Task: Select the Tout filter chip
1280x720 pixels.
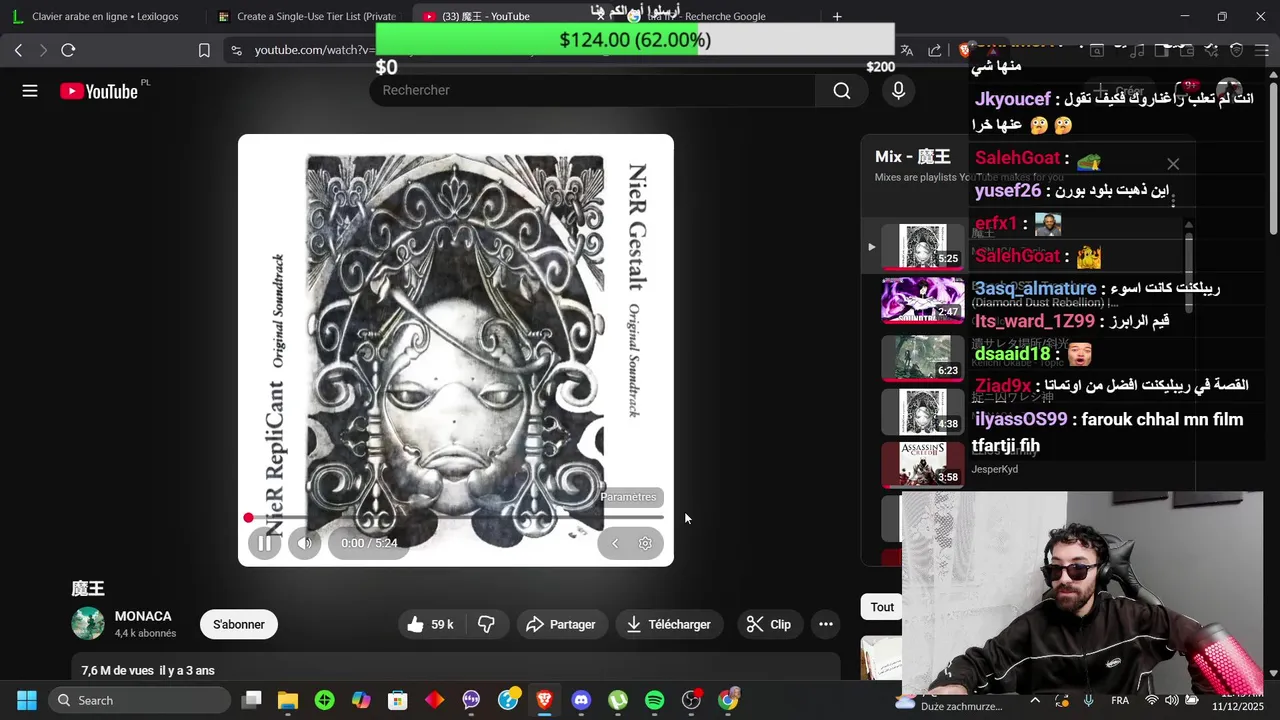Action: 882,607
